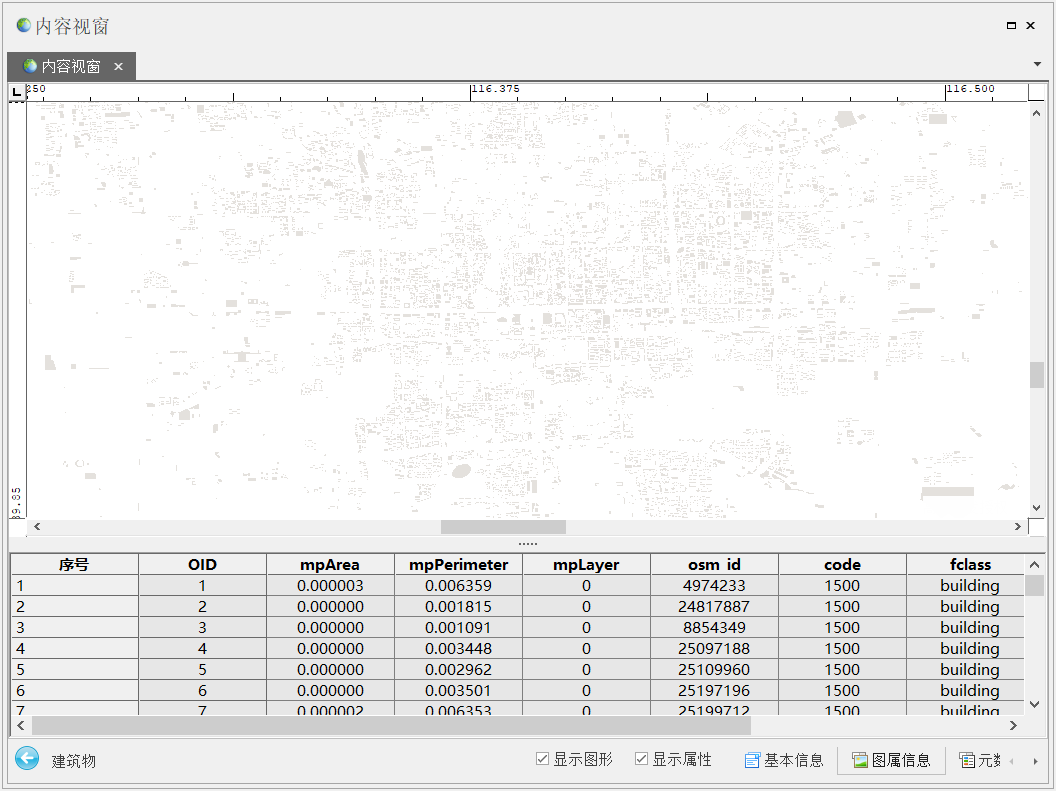Image resolution: width=1056 pixels, height=791 pixels.
Task: Click the table horizontal scrollbar thumb
Action: click(390, 725)
